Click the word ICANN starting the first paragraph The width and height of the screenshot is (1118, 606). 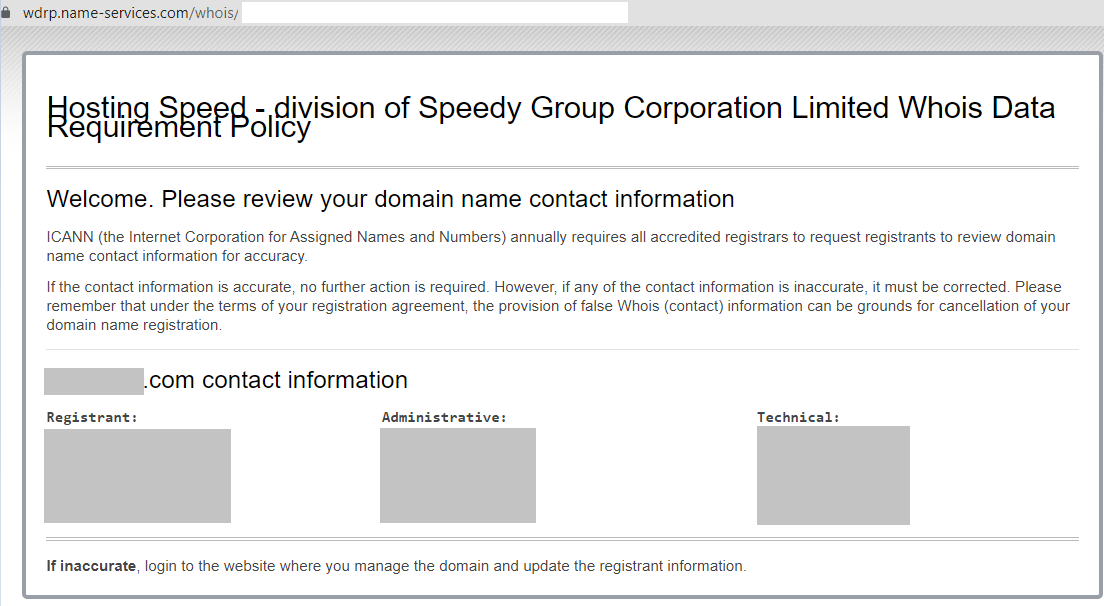point(70,237)
